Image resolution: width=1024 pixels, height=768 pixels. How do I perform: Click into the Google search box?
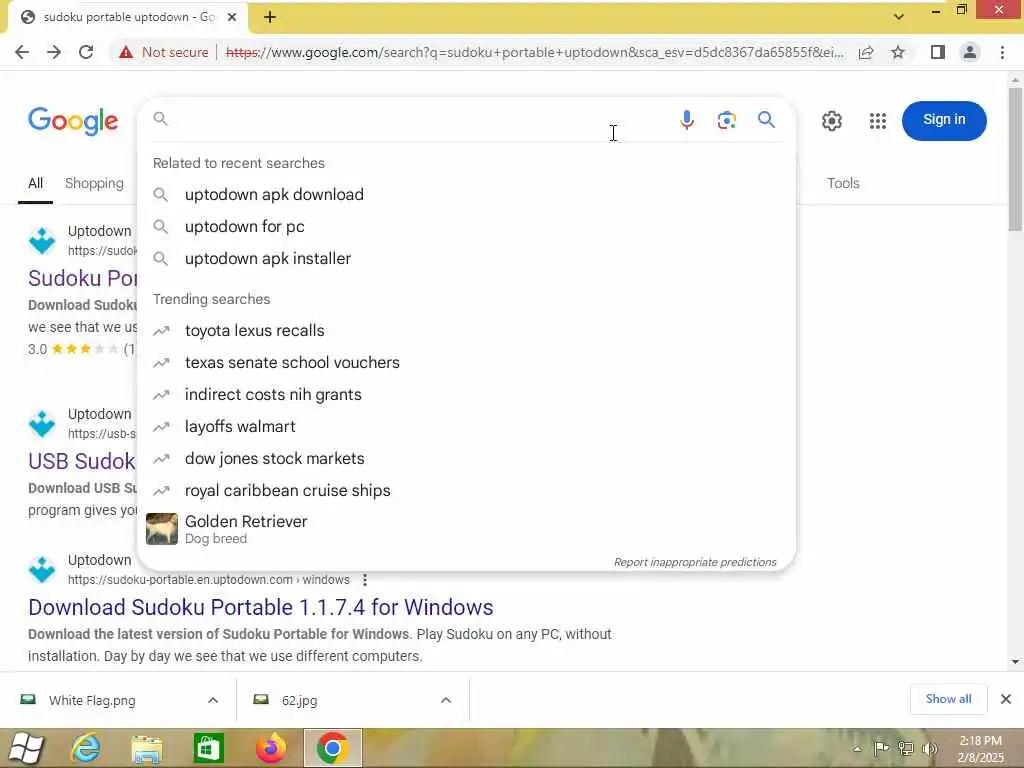point(418,120)
